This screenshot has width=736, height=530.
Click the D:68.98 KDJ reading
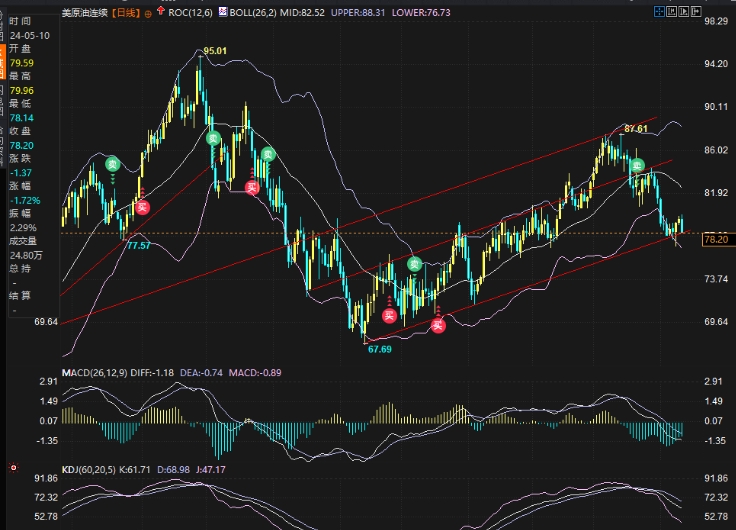click(x=173, y=469)
